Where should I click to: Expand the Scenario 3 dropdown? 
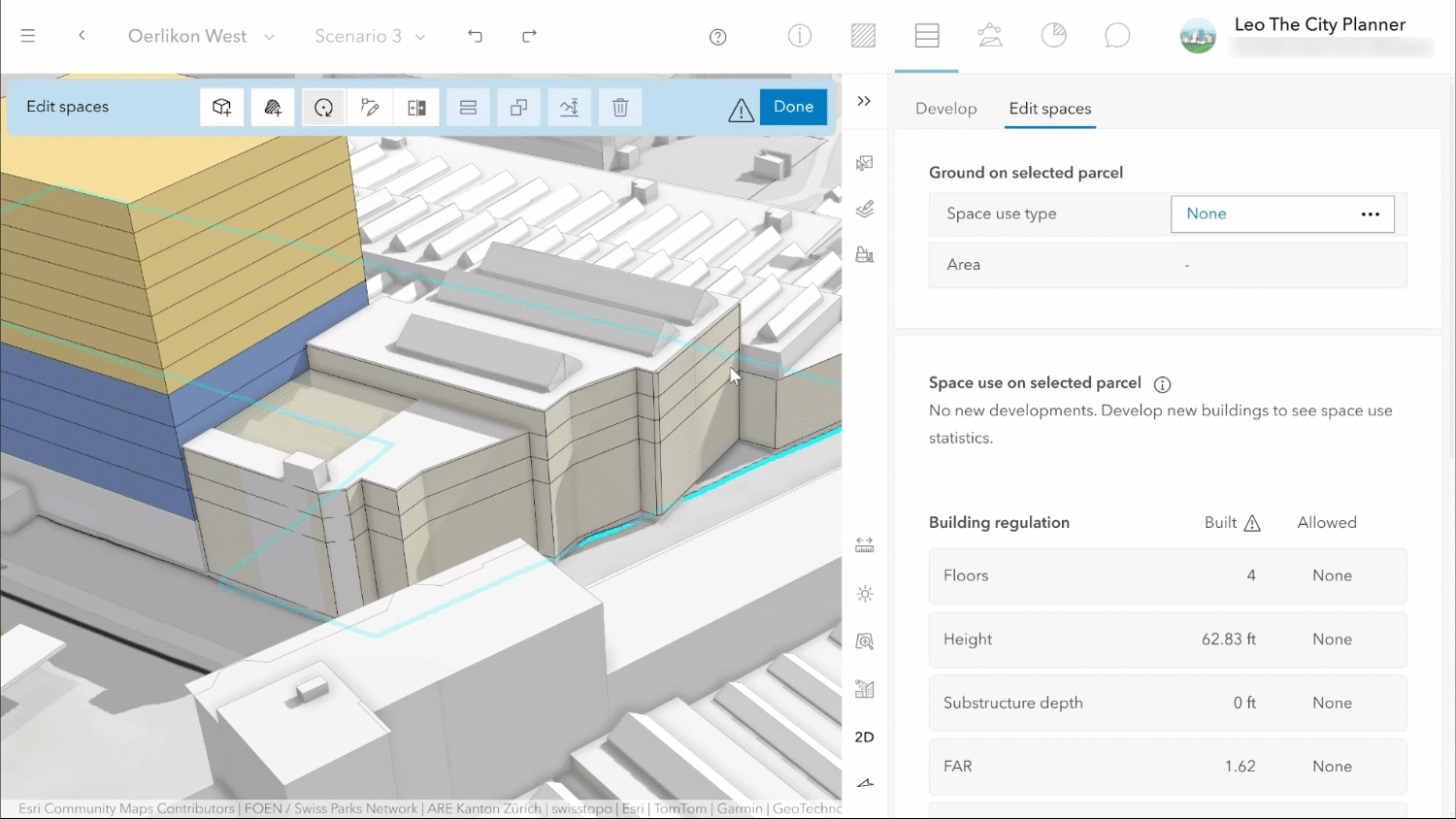pos(418,36)
